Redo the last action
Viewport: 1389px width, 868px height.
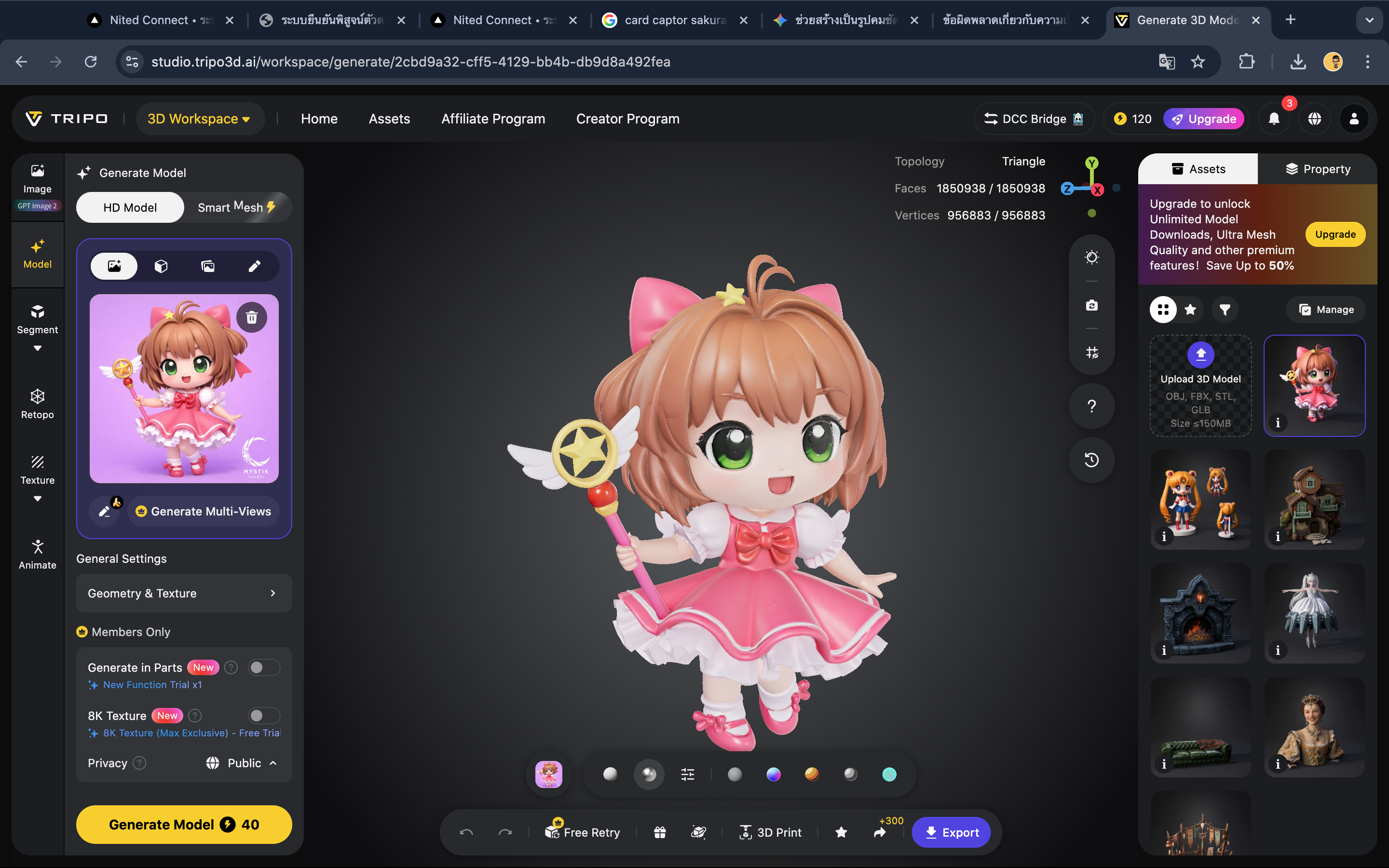tap(505, 832)
